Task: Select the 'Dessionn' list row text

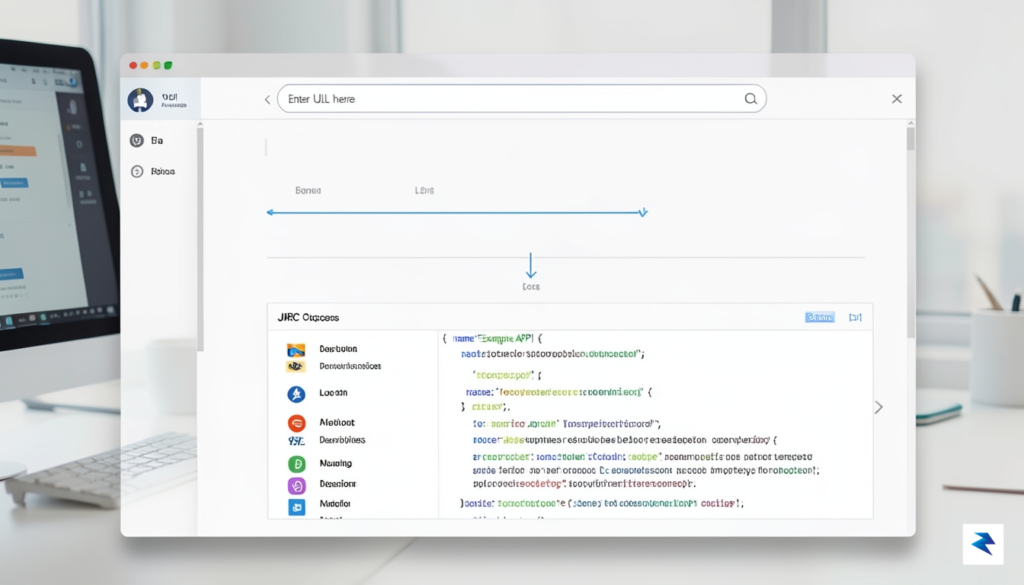Action: 338,484
